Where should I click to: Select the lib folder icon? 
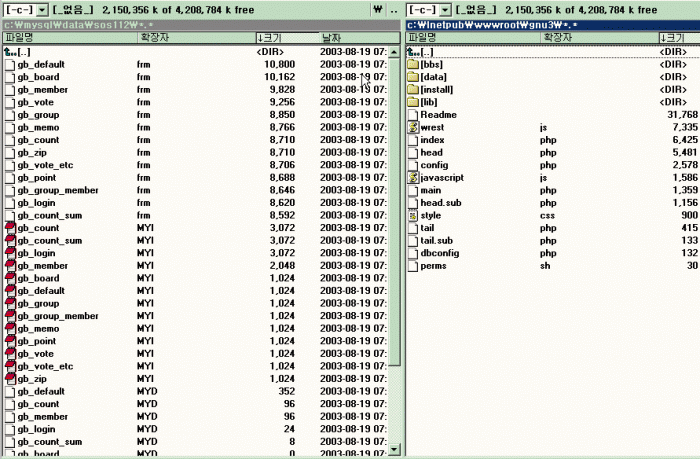pos(415,102)
